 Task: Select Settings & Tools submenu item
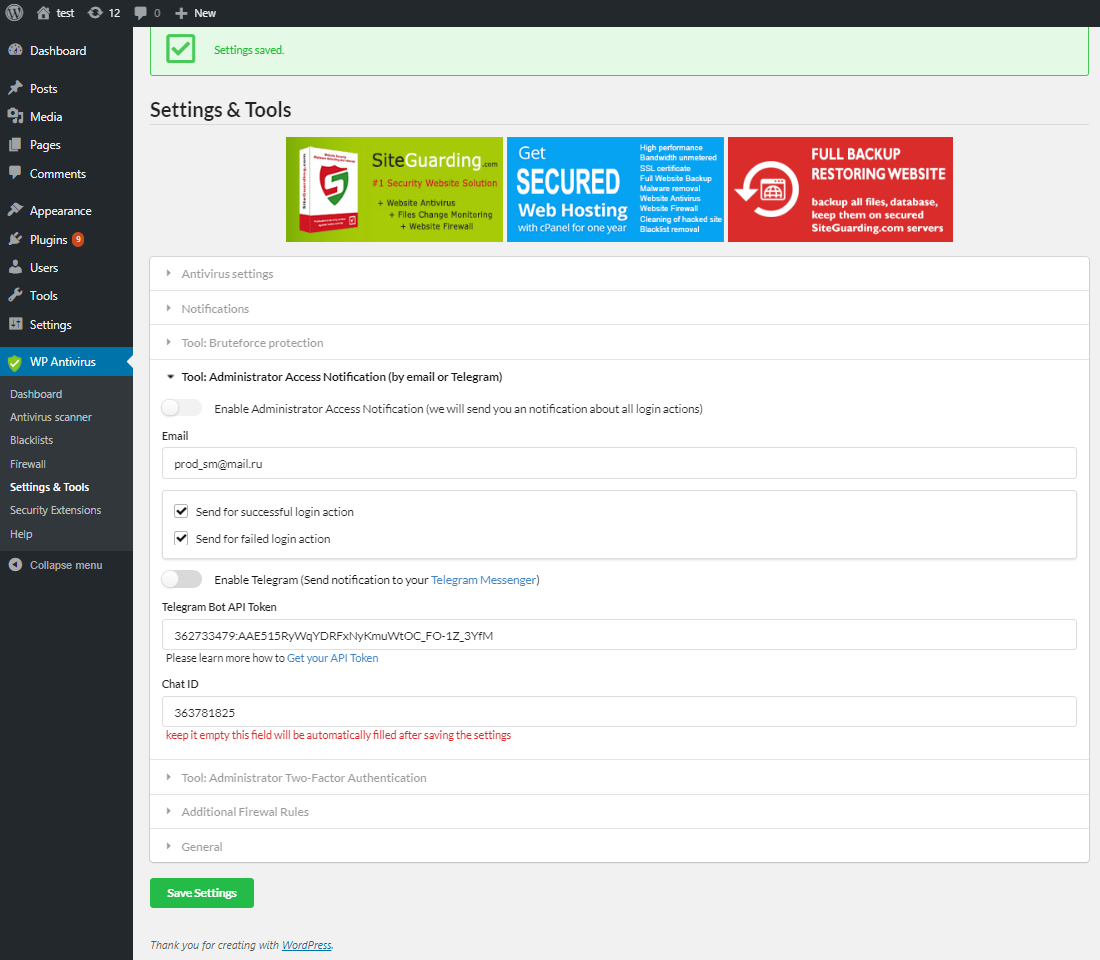pyautogui.click(x=49, y=487)
